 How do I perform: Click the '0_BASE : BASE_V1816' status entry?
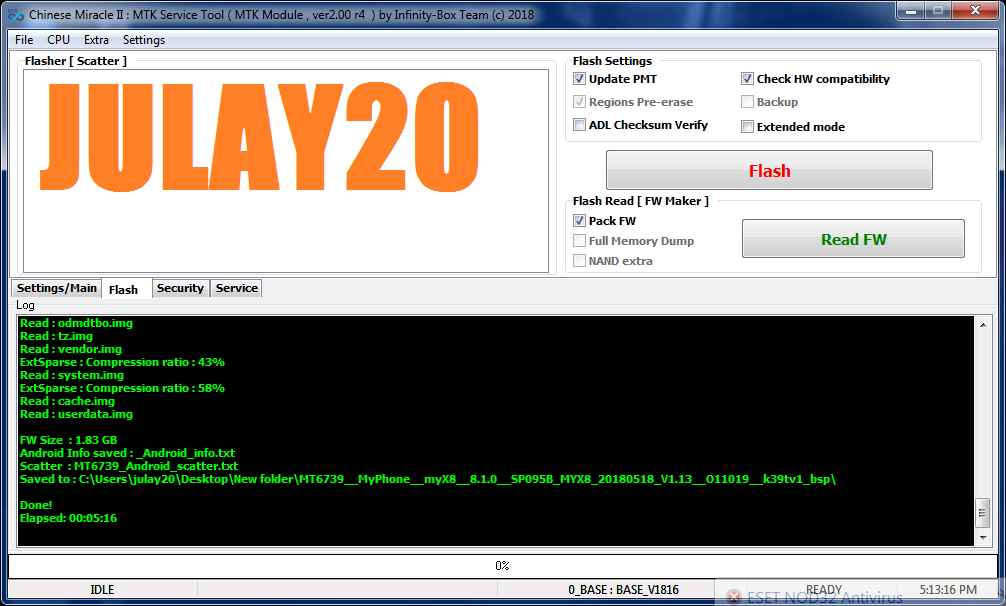click(x=623, y=589)
